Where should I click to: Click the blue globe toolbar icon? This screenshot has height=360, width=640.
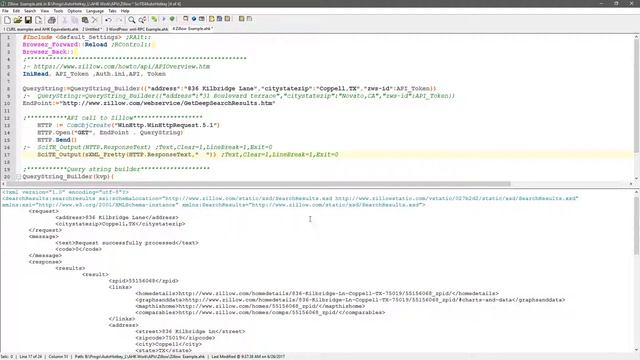click(x=194, y=19)
